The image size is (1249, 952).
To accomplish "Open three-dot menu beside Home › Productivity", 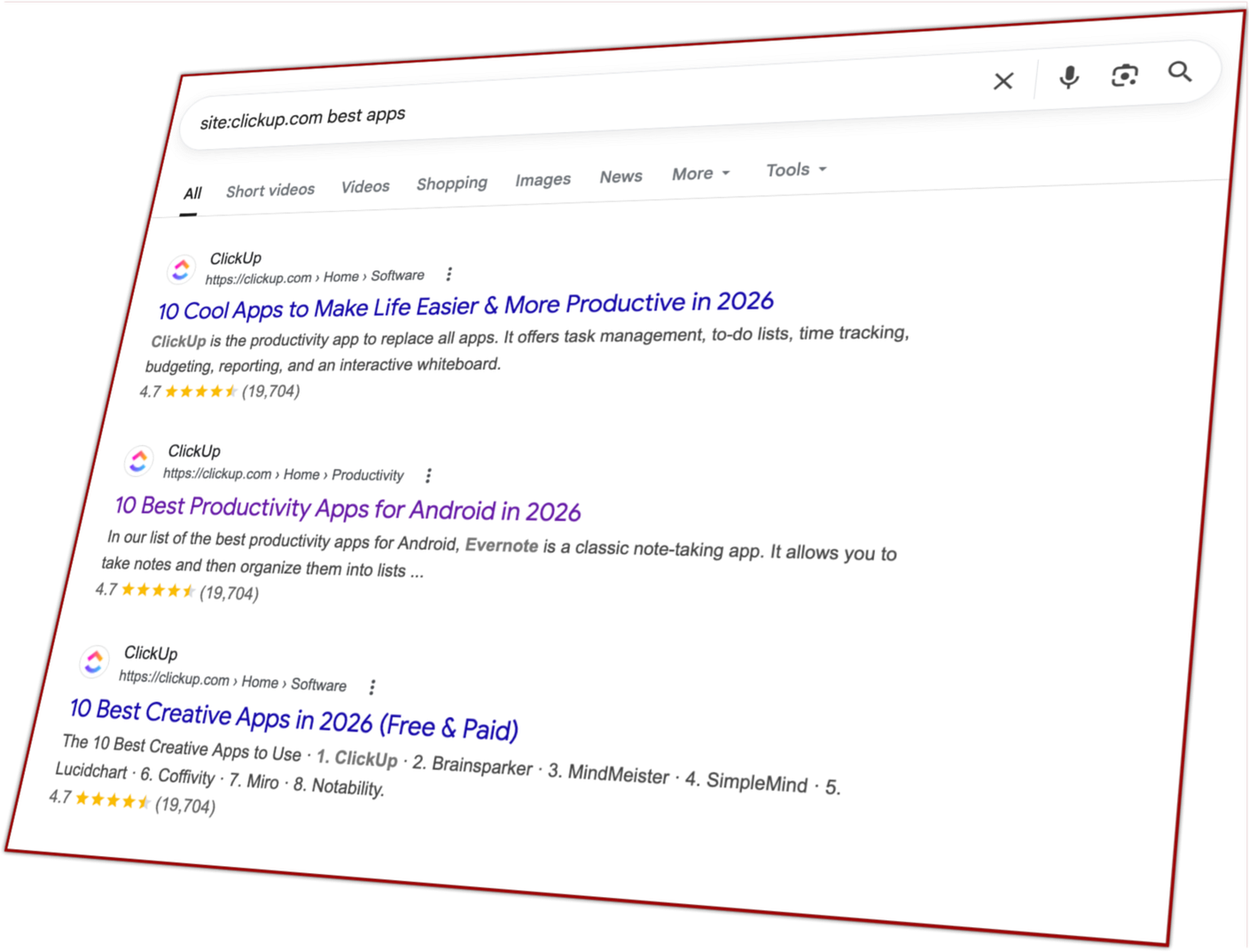I will coord(428,475).
